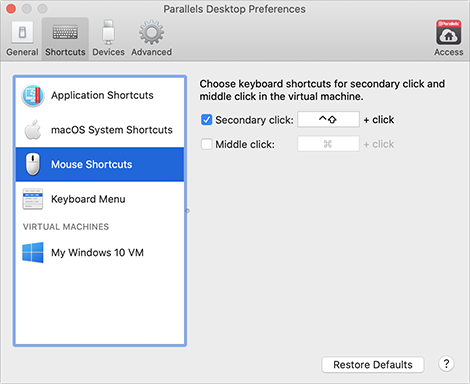Click the sidebar split divider handle

(188, 211)
